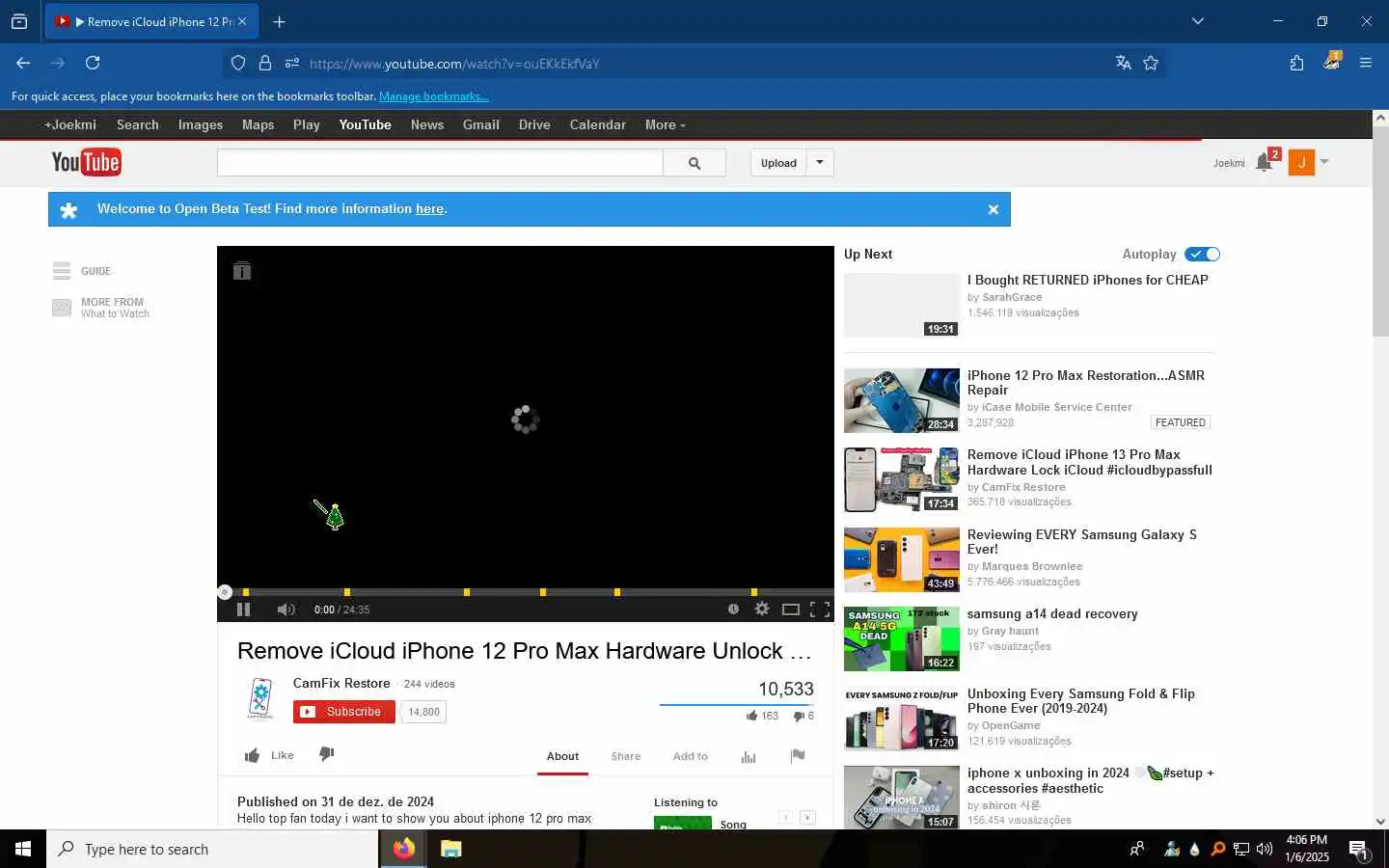Open the browser hamburger menu
Screen dimensions: 1389x868
1366,64
